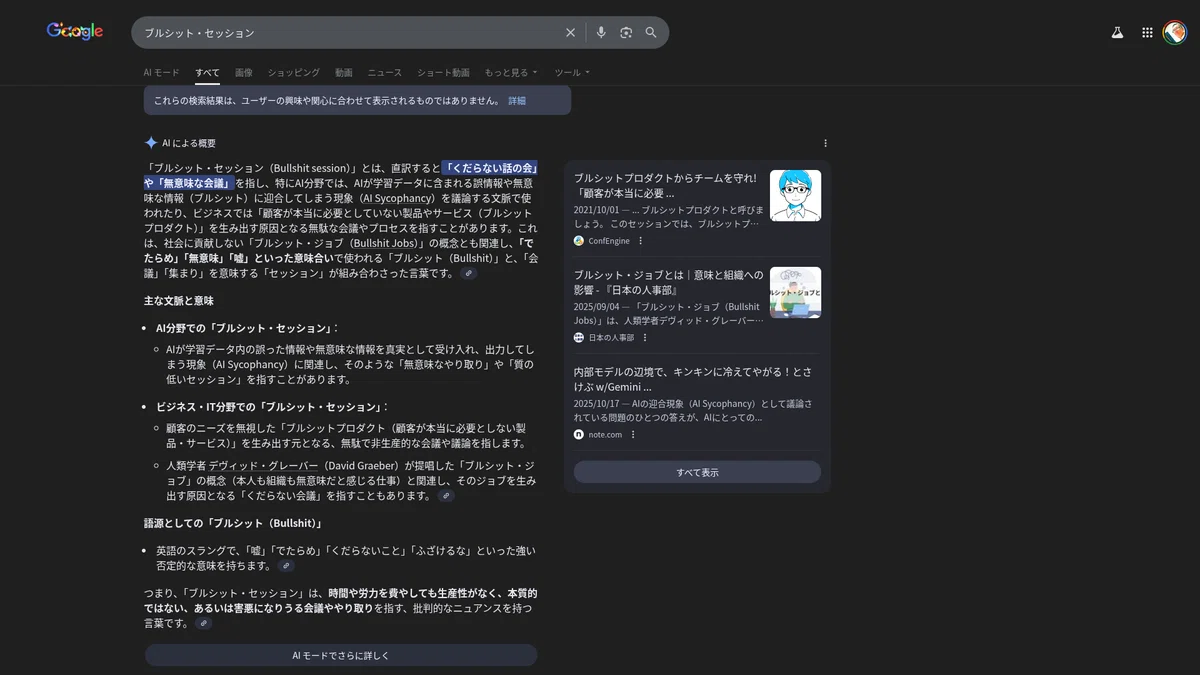
Task: Start voice search with the microphone icon
Action: 601,33
